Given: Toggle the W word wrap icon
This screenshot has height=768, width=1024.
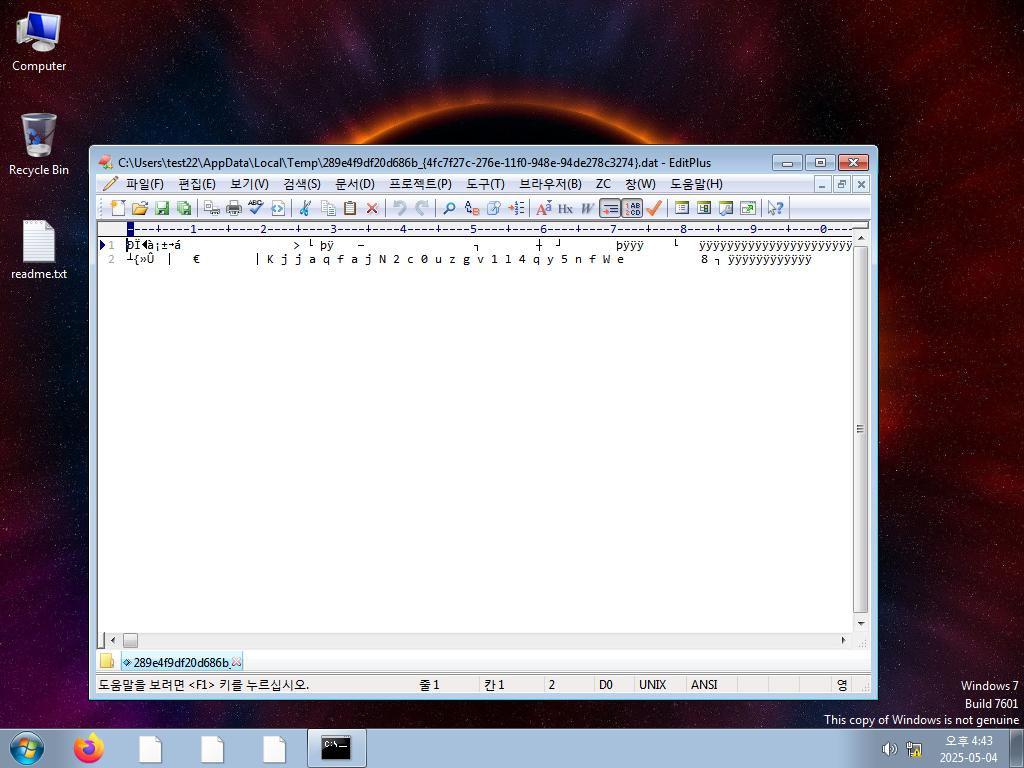Looking at the screenshot, I should [588, 208].
